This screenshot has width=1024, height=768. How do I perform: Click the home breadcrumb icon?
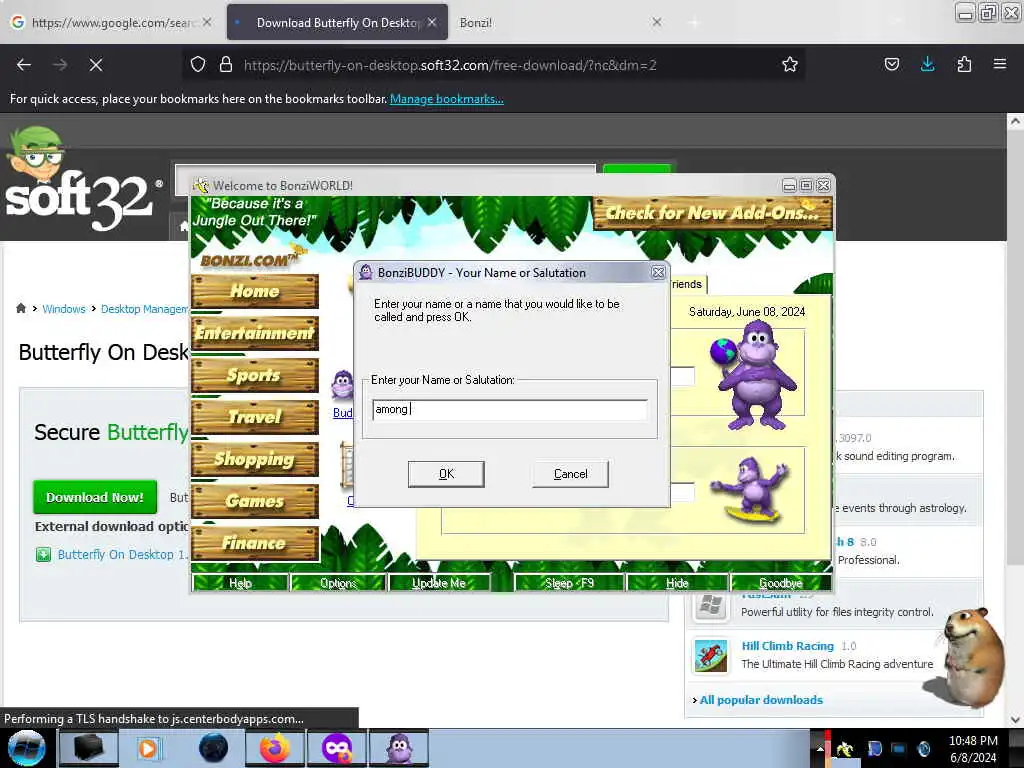(21, 308)
